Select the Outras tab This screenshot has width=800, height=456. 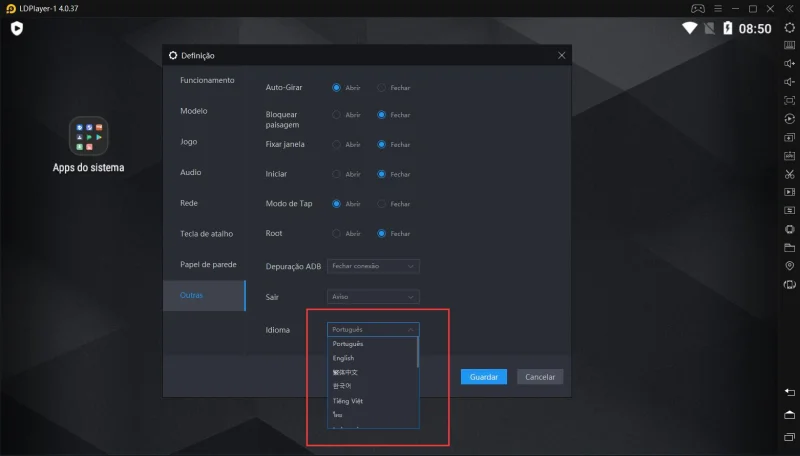point(204,295)
